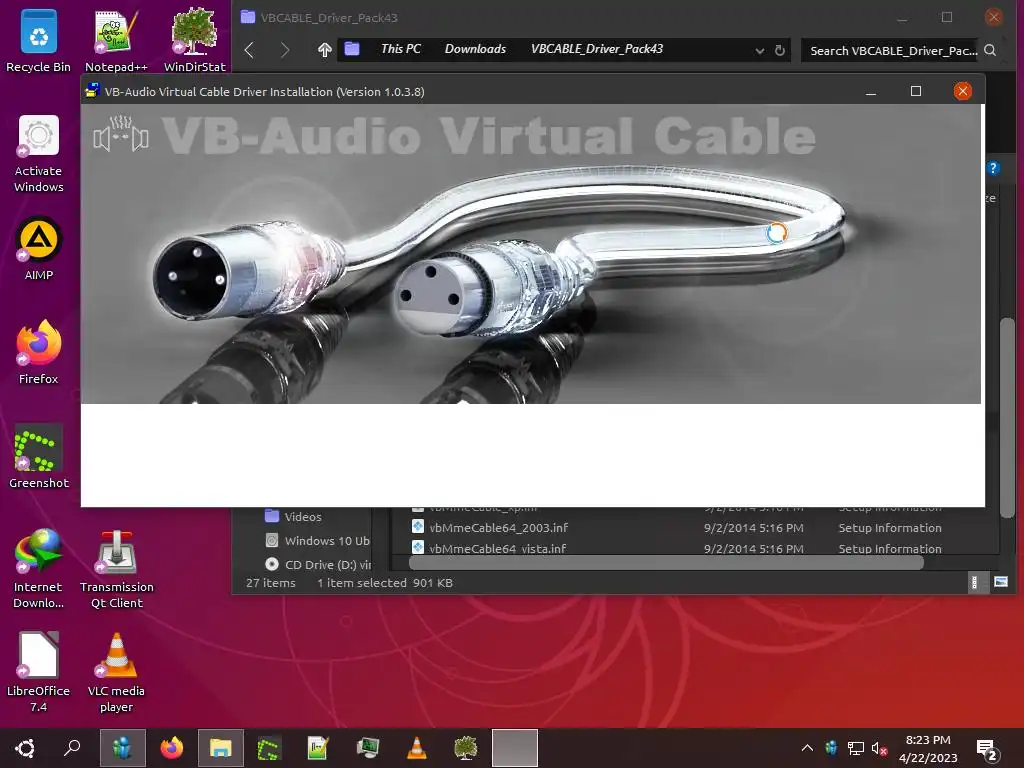Open Notepad++ from the taskbar
The image size is (1024, 768).
tap(318, 748)
